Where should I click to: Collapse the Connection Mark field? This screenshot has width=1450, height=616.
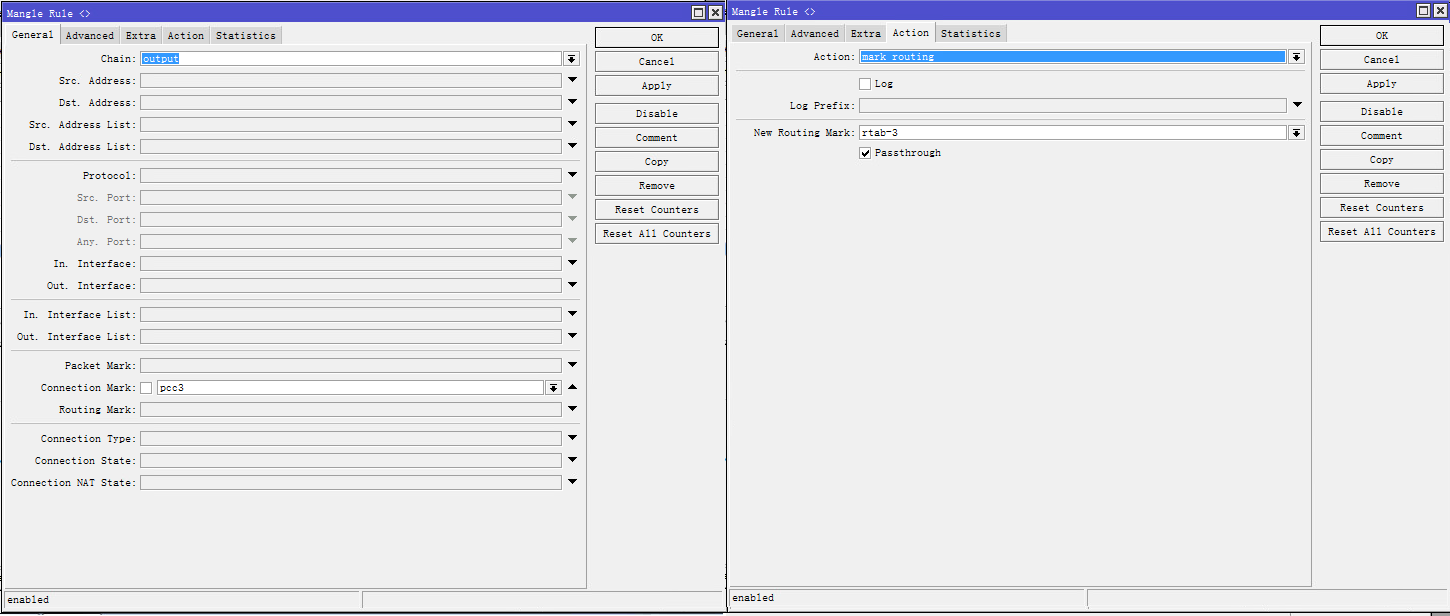[573, 387]
